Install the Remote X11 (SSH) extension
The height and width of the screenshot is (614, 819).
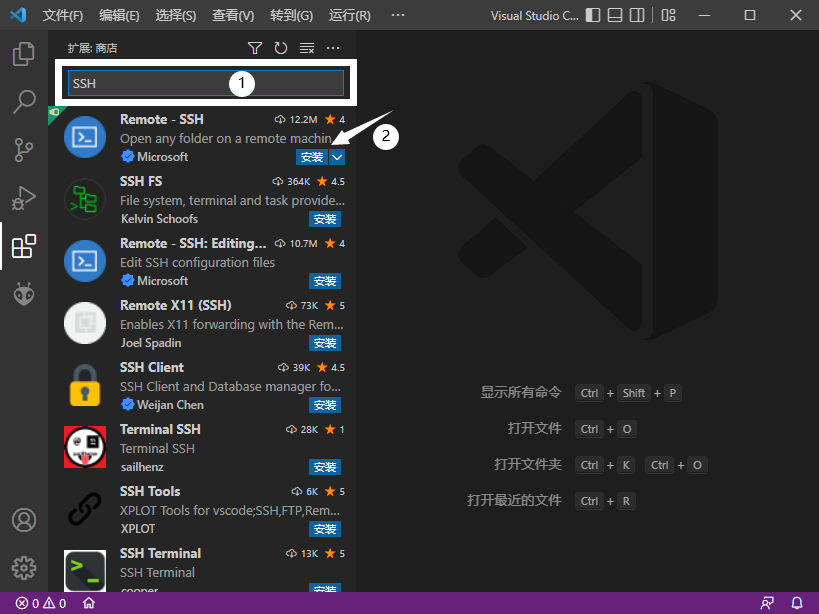325,343
